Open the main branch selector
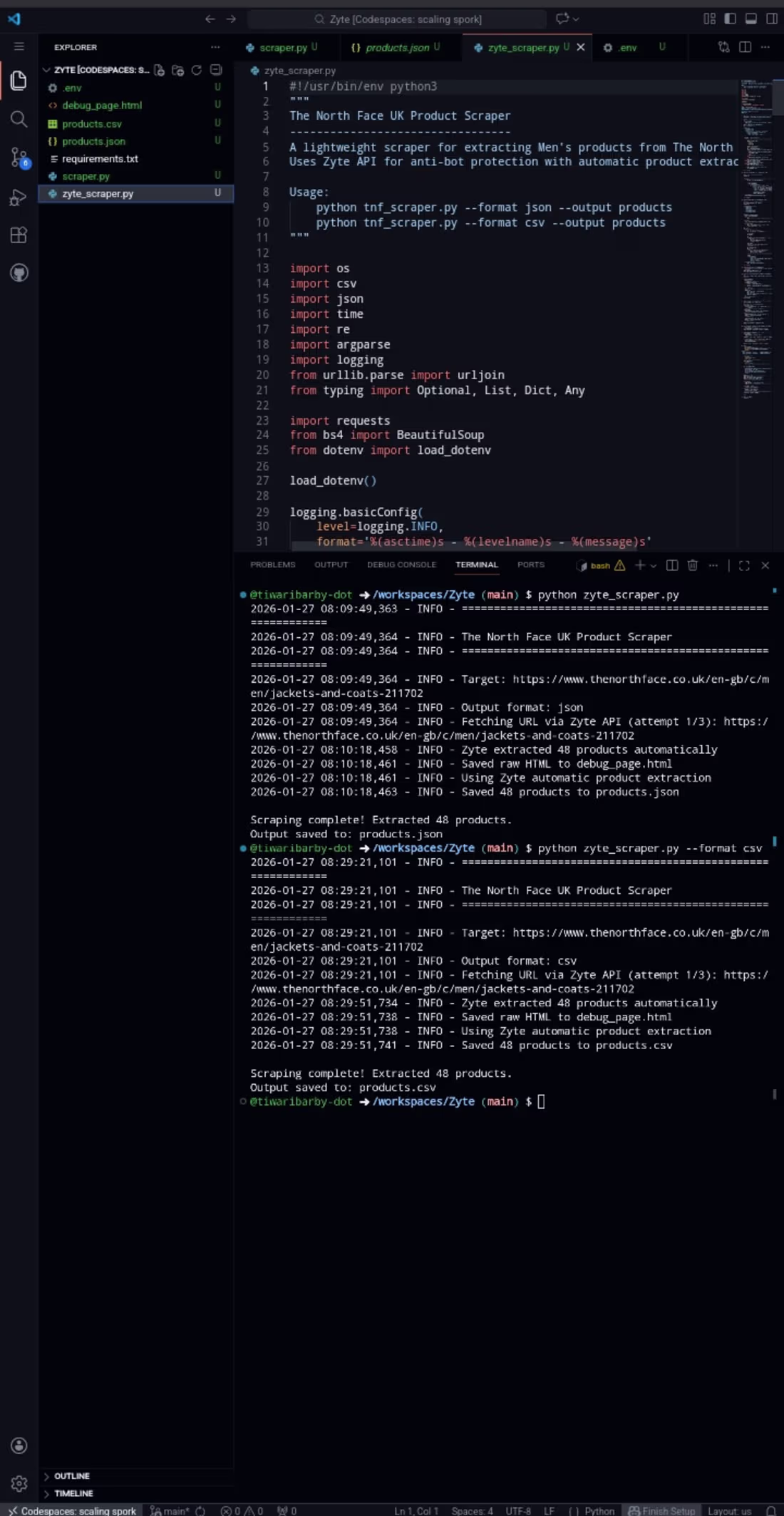 pyautogui.click(x=170, y=1510)
